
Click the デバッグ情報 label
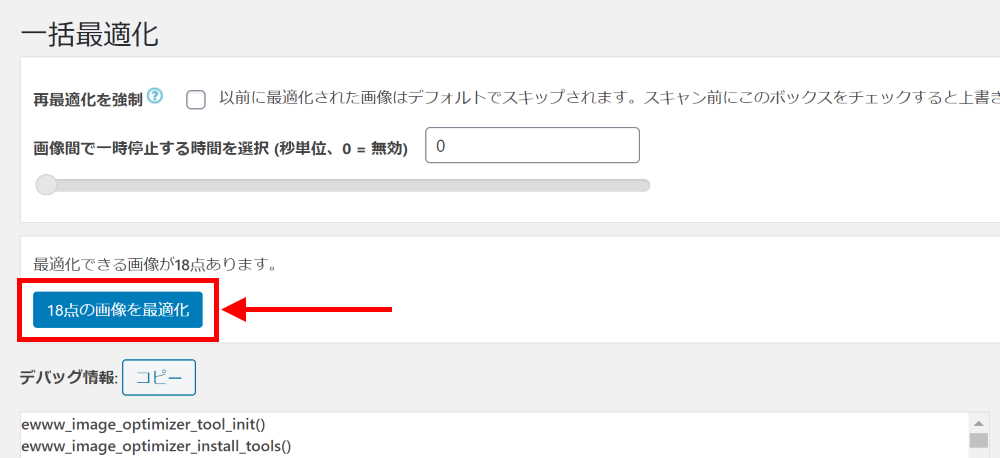pyautogui.click(x=68, y=378)
